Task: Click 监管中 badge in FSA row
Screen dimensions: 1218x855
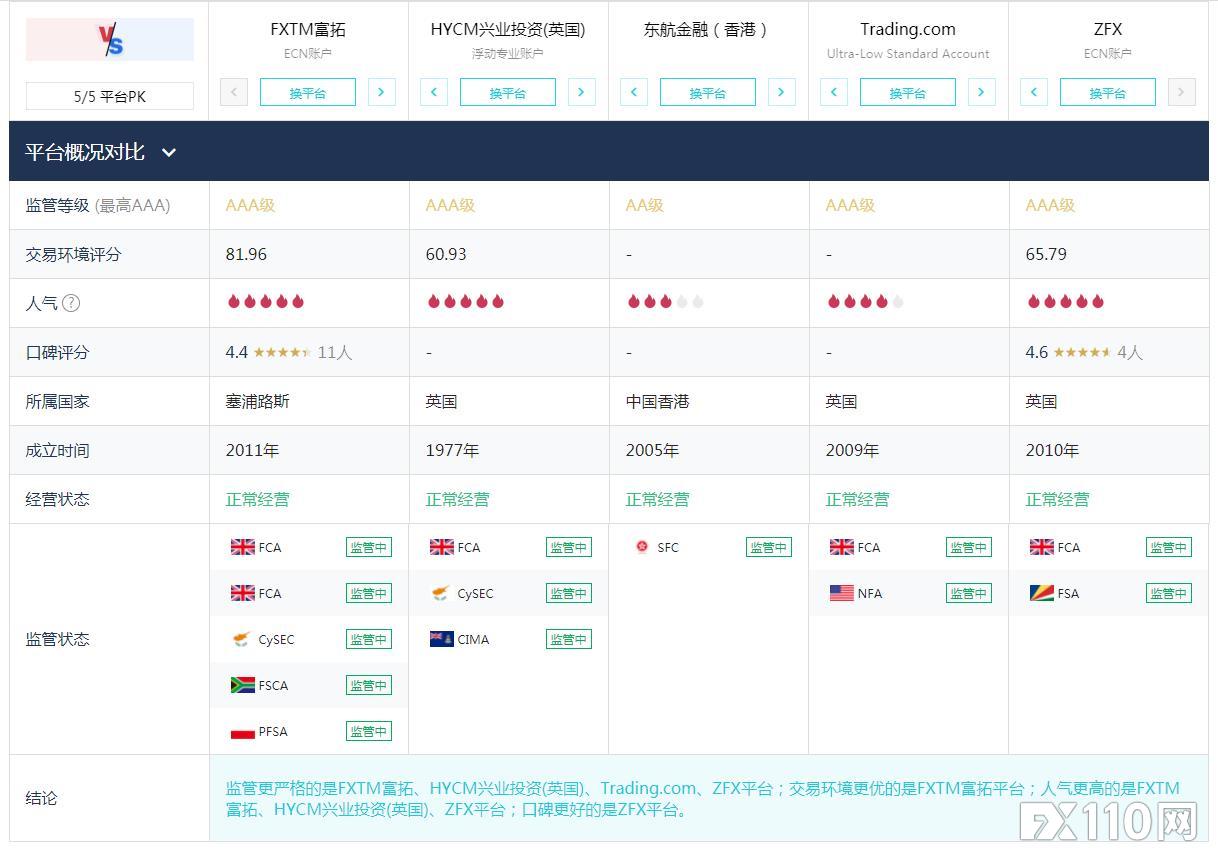Action: click(x=1169, y=593)
